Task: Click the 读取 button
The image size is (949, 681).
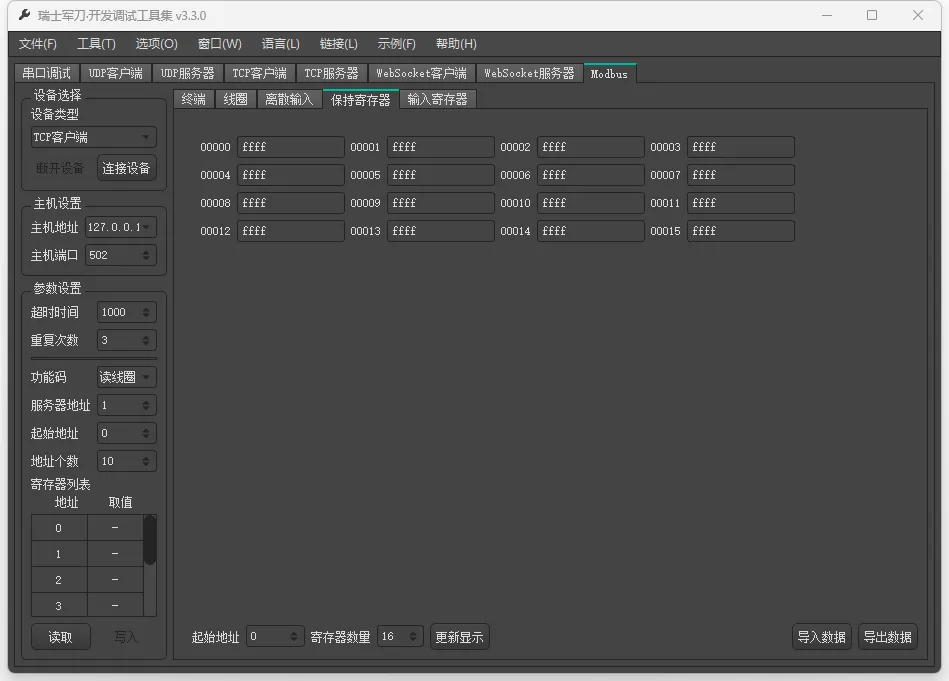Action: (x=61, y=637)
